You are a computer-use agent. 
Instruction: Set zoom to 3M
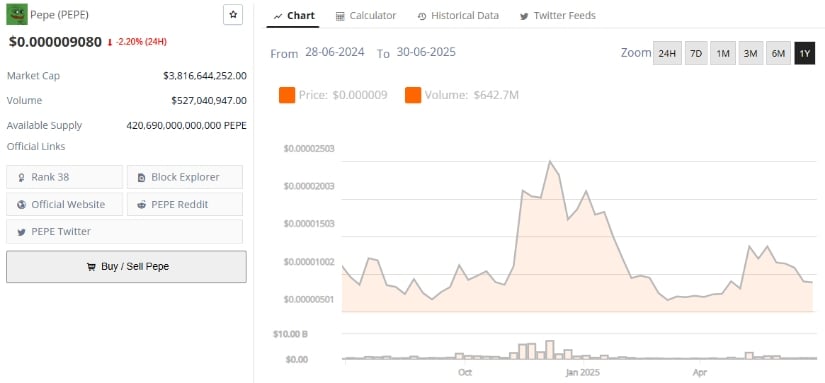click(751, 53)
